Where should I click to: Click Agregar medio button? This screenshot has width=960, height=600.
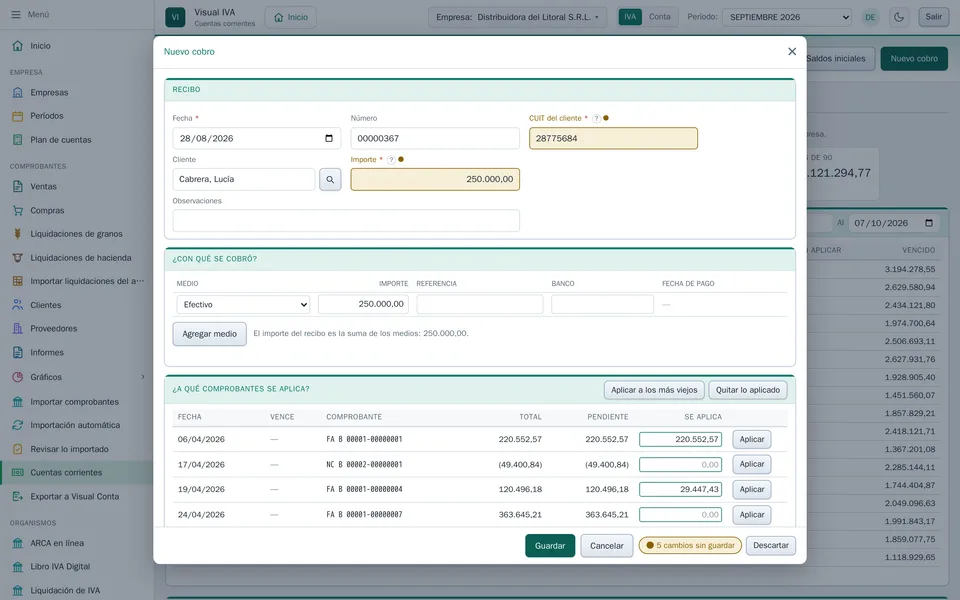pyautogui.click(x=209, y=334)
